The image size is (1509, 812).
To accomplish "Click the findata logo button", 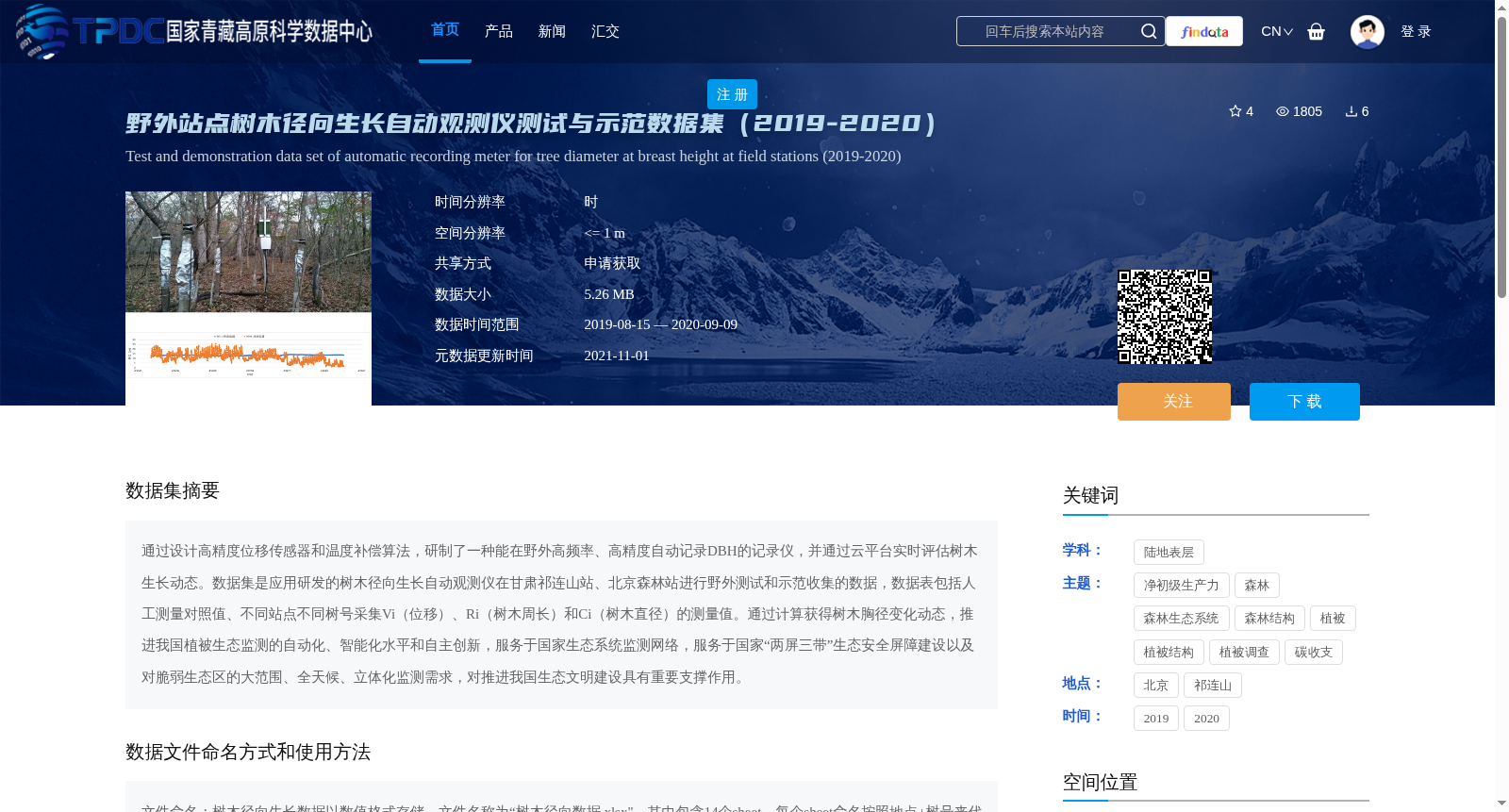I will [x=1204, y=31].
